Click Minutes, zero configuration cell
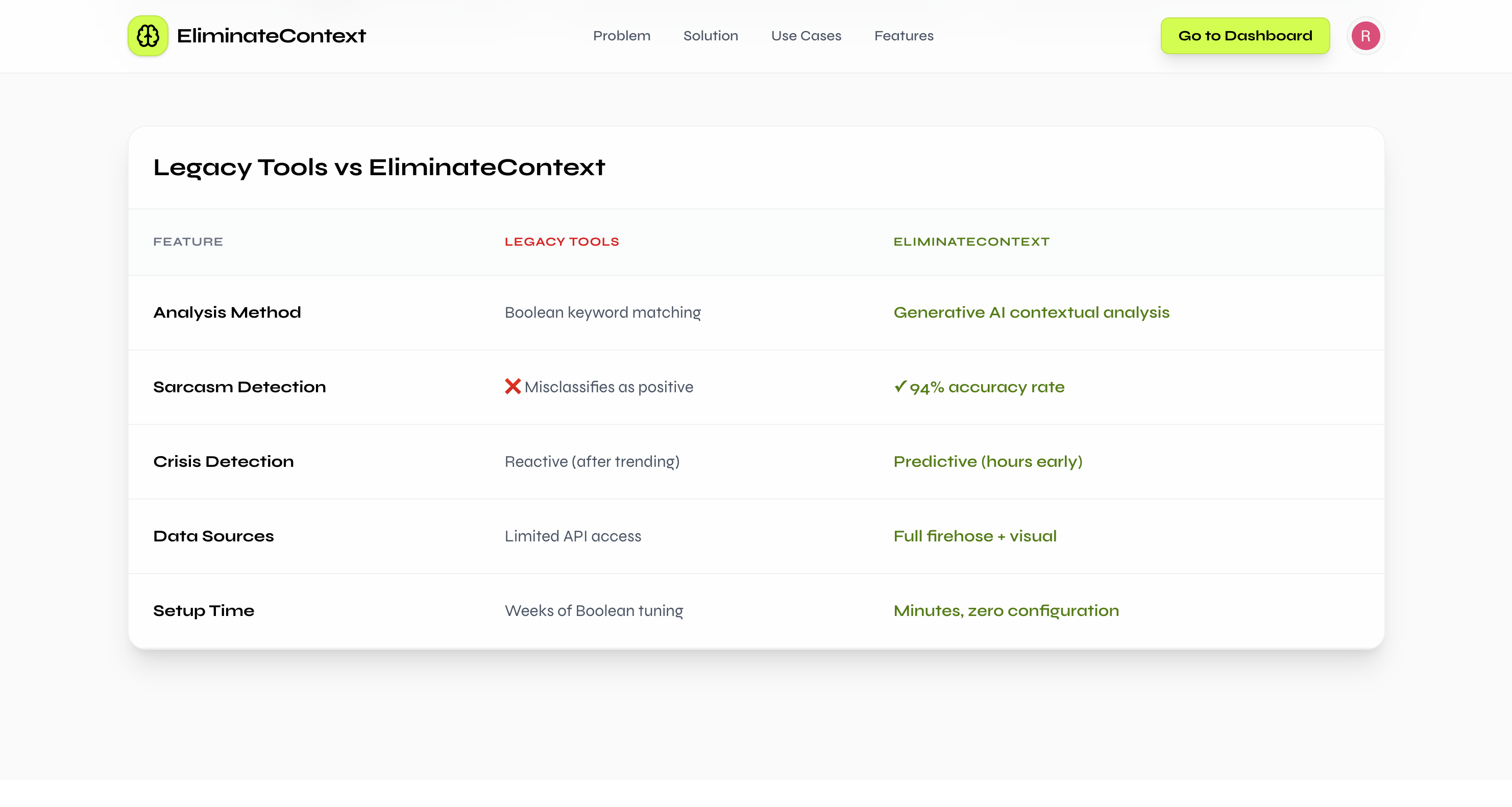 (x=1006, y=610)
